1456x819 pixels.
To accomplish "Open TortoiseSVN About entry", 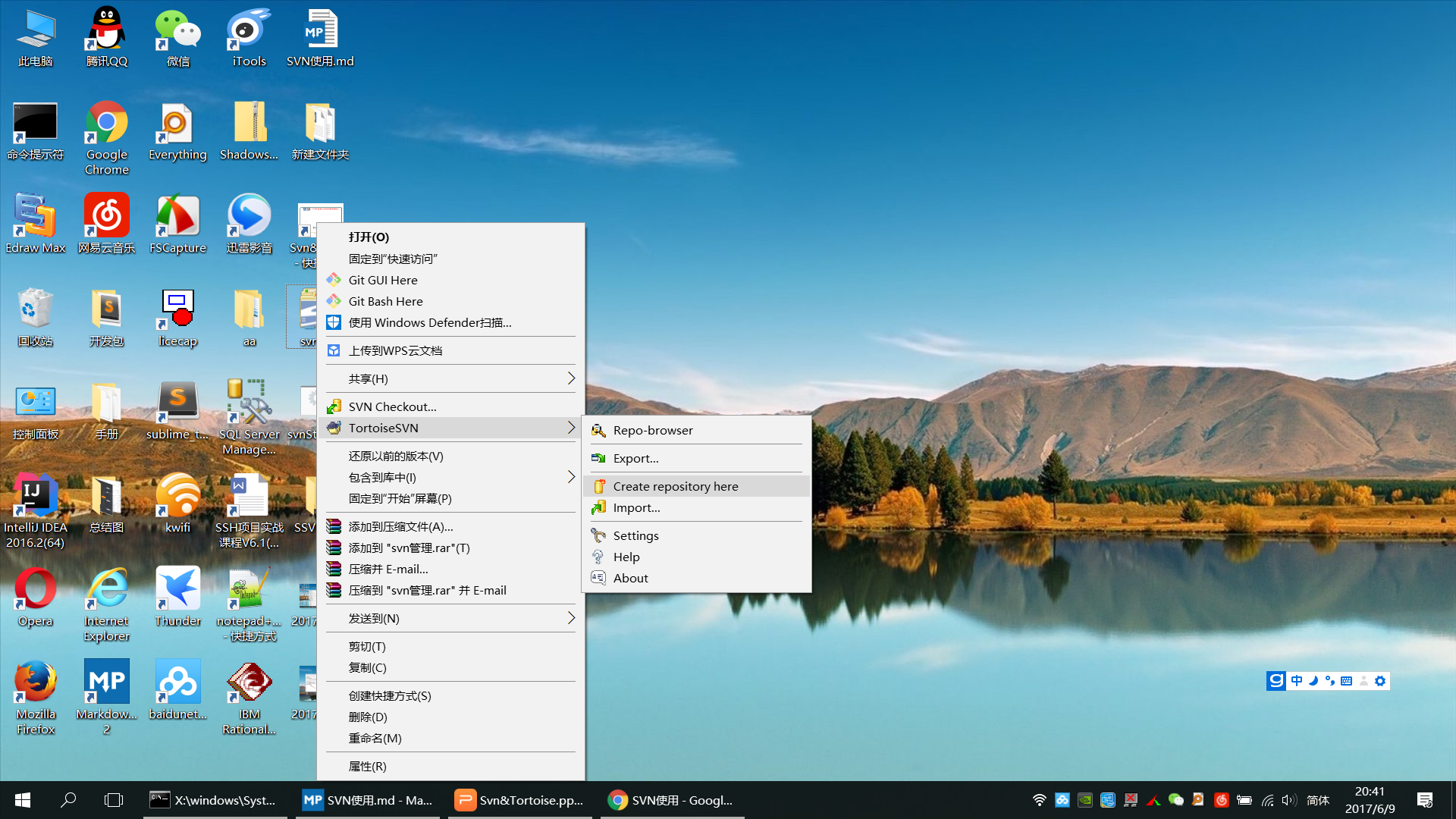I will pyautogui.click(x=696, y=578).
